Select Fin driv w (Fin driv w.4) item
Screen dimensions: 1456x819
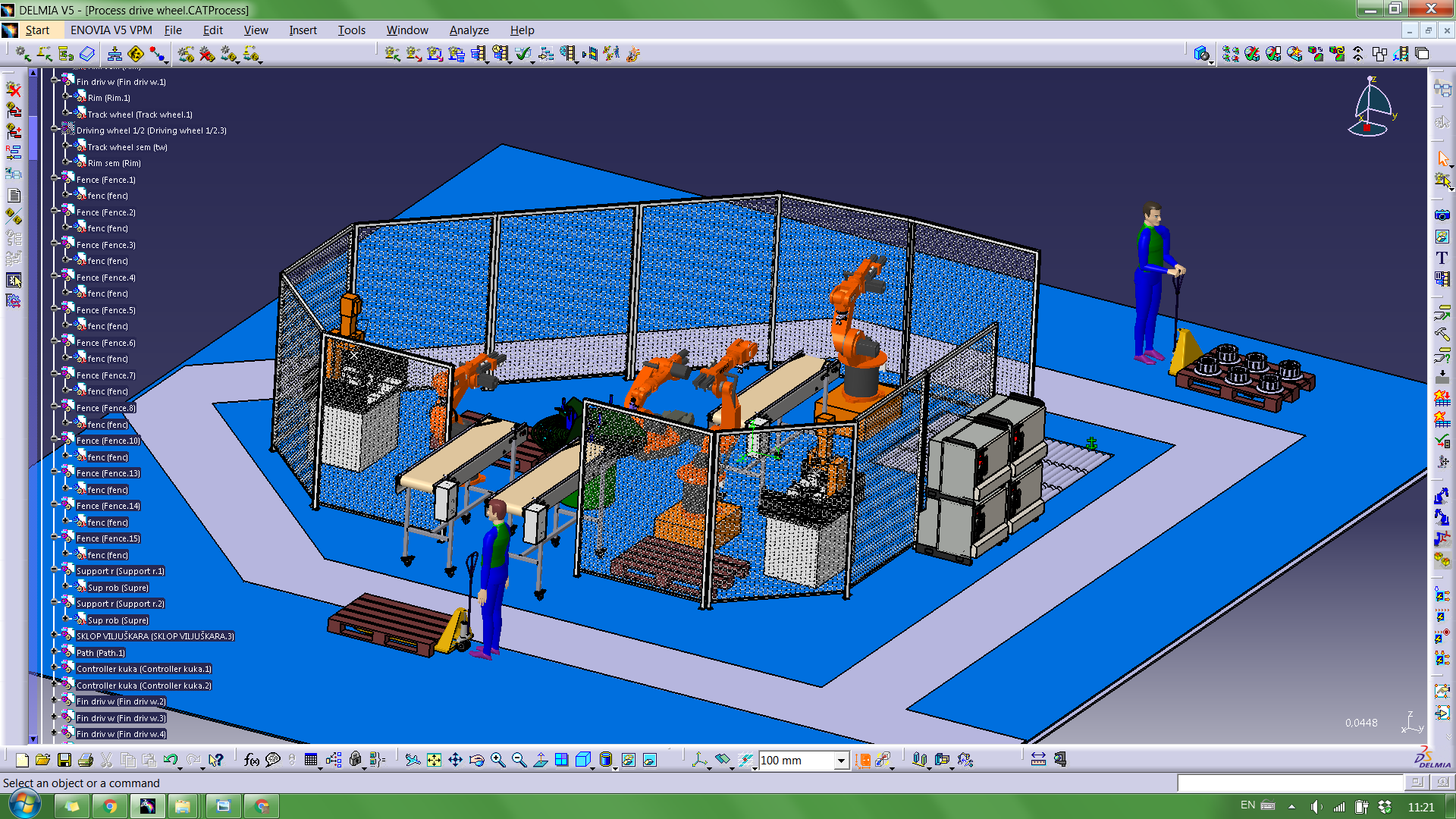click(121, 734)
